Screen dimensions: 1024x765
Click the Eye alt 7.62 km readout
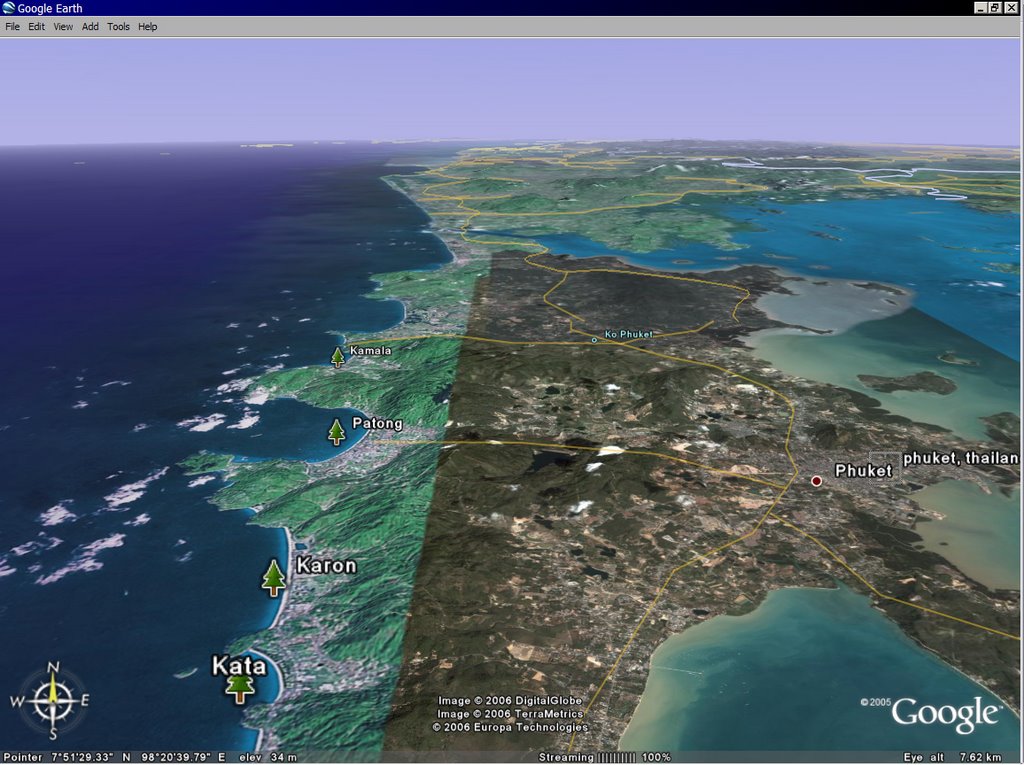(x=952, y=757)
